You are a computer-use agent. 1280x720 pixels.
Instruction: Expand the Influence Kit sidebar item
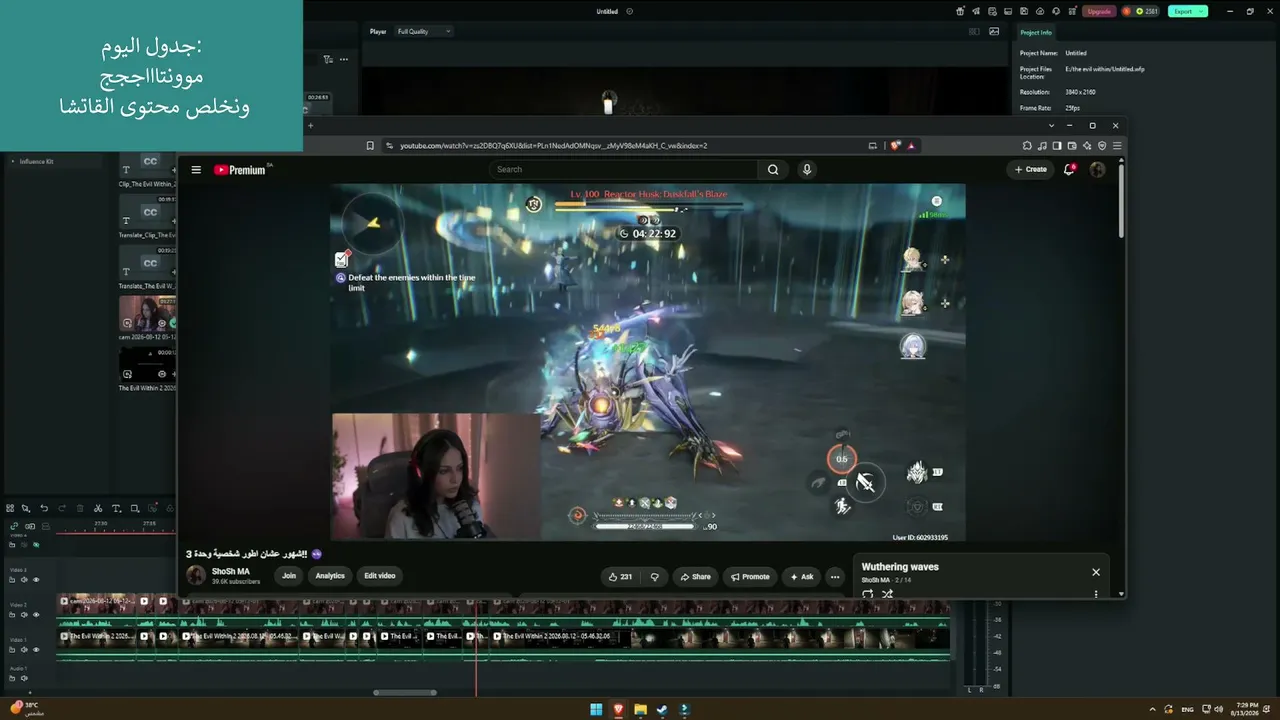12,161
